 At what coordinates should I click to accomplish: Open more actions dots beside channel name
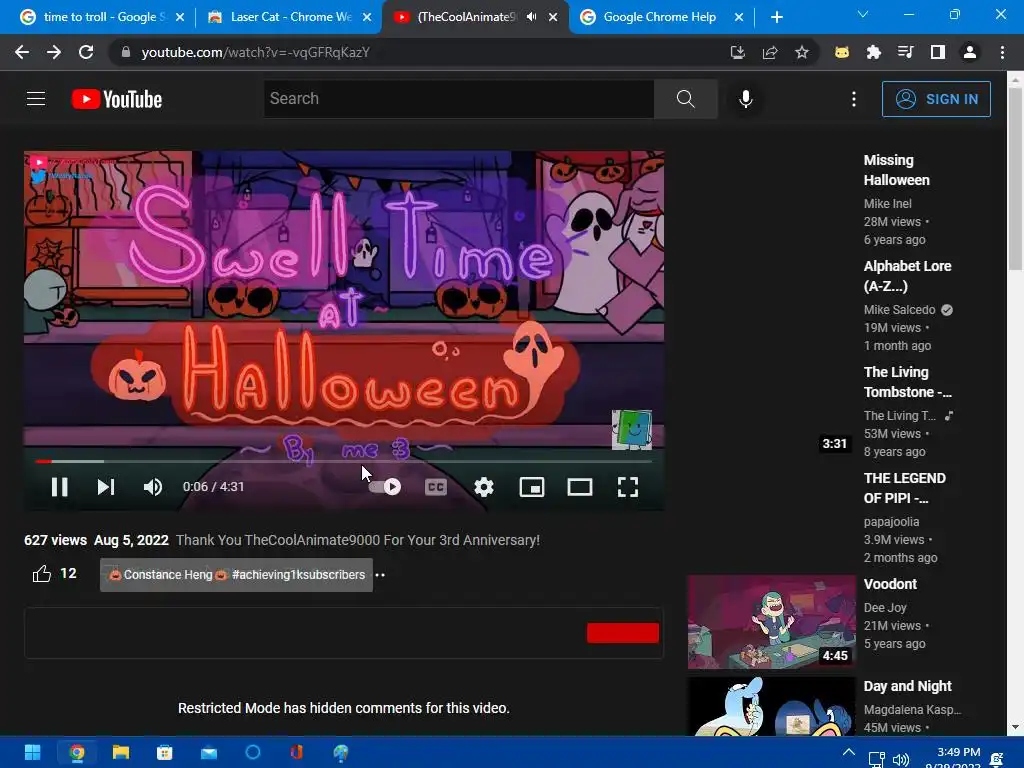pos(380,575)
